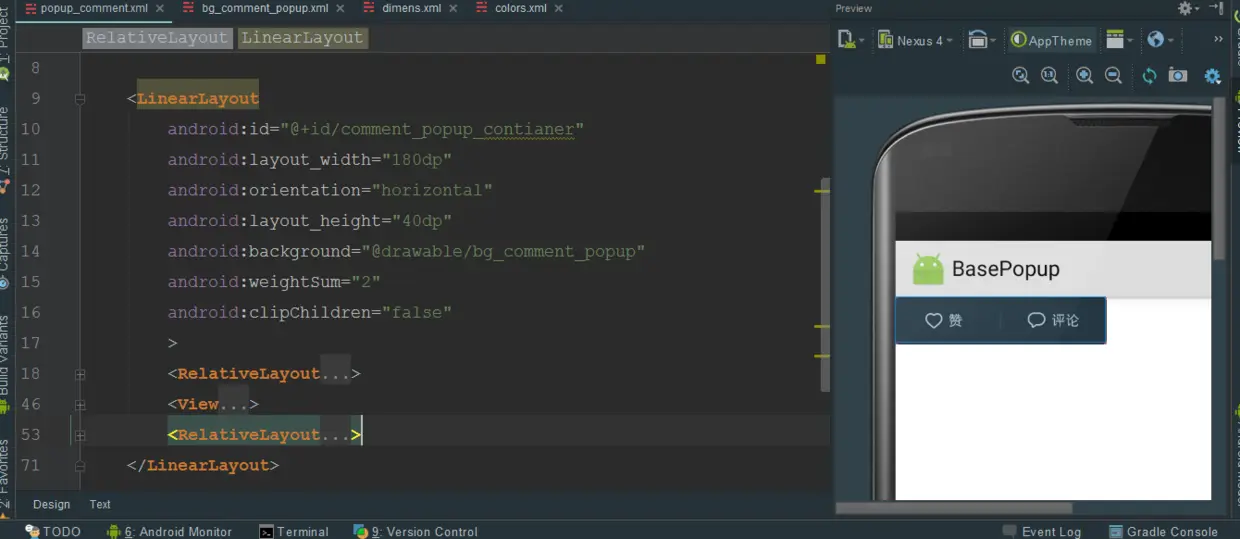Click the @drawable/bg_comment_popup value

click(503, 252)
